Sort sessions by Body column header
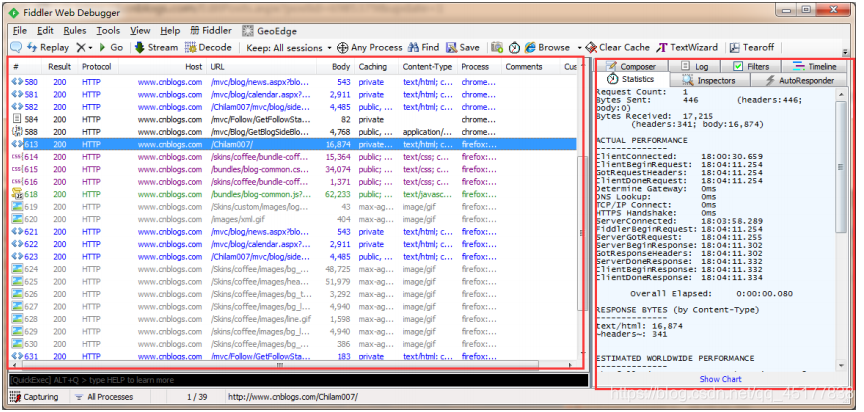 (336, 67)
